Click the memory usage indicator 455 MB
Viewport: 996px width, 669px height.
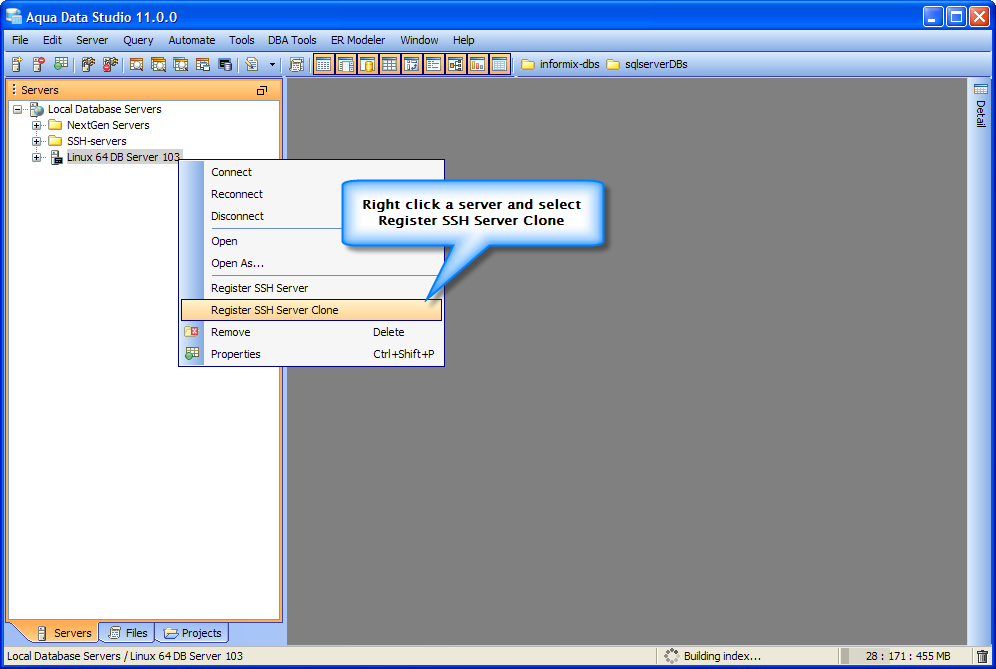(907, 656)
